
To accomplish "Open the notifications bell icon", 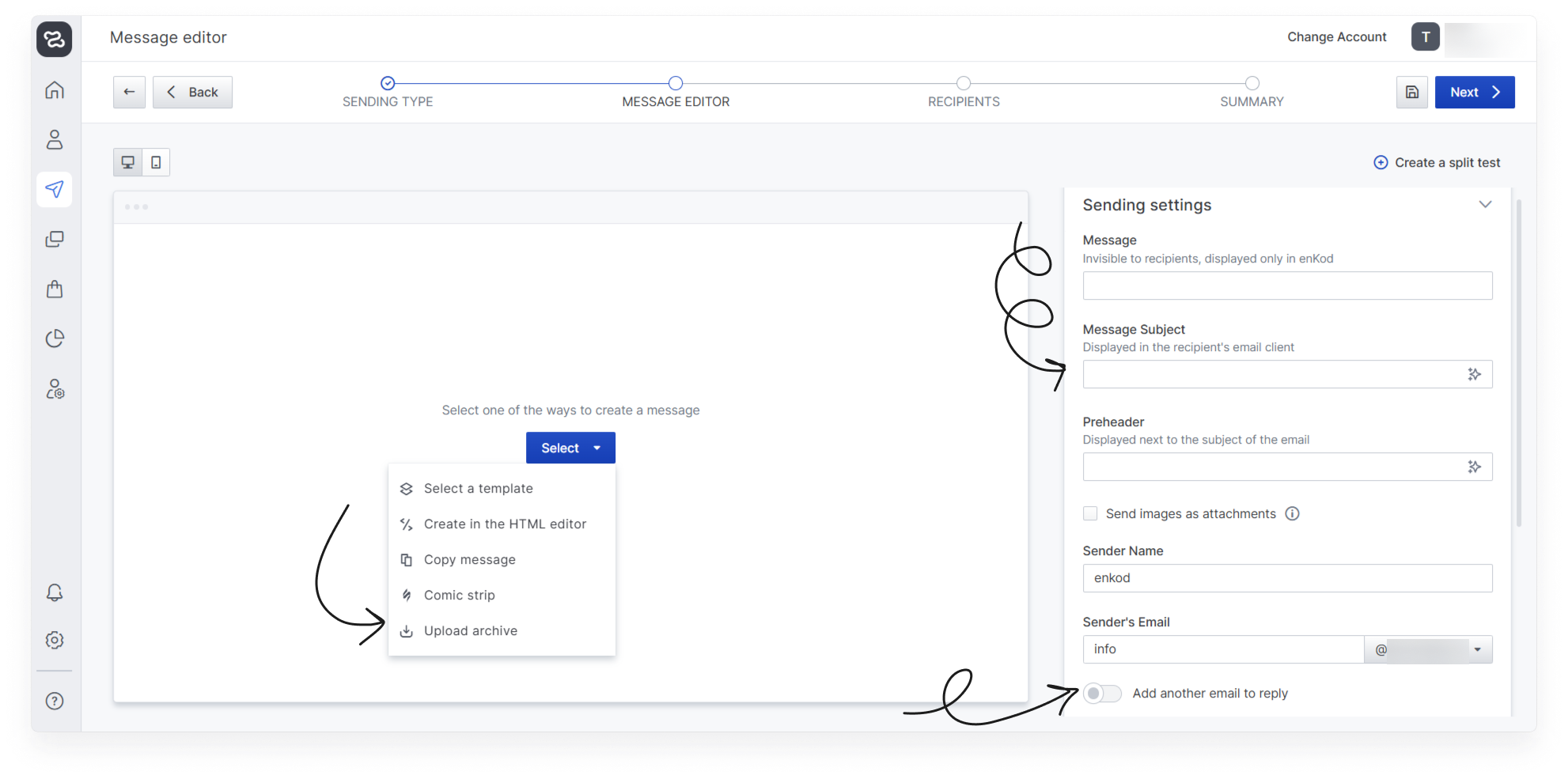I will point(55,592).
